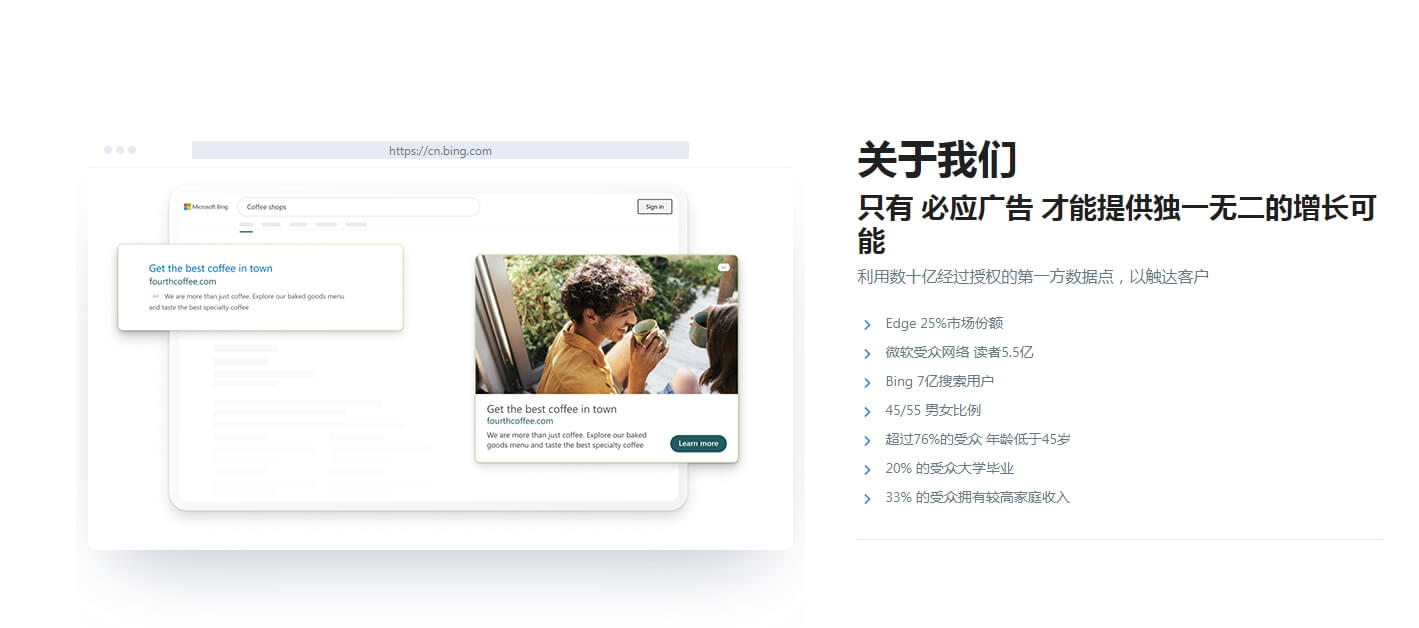The height and width of the screenshot is (628, 1419).
Task: Open fourthcoffee.com link under the coffee photo
Action: coord(519,421)
